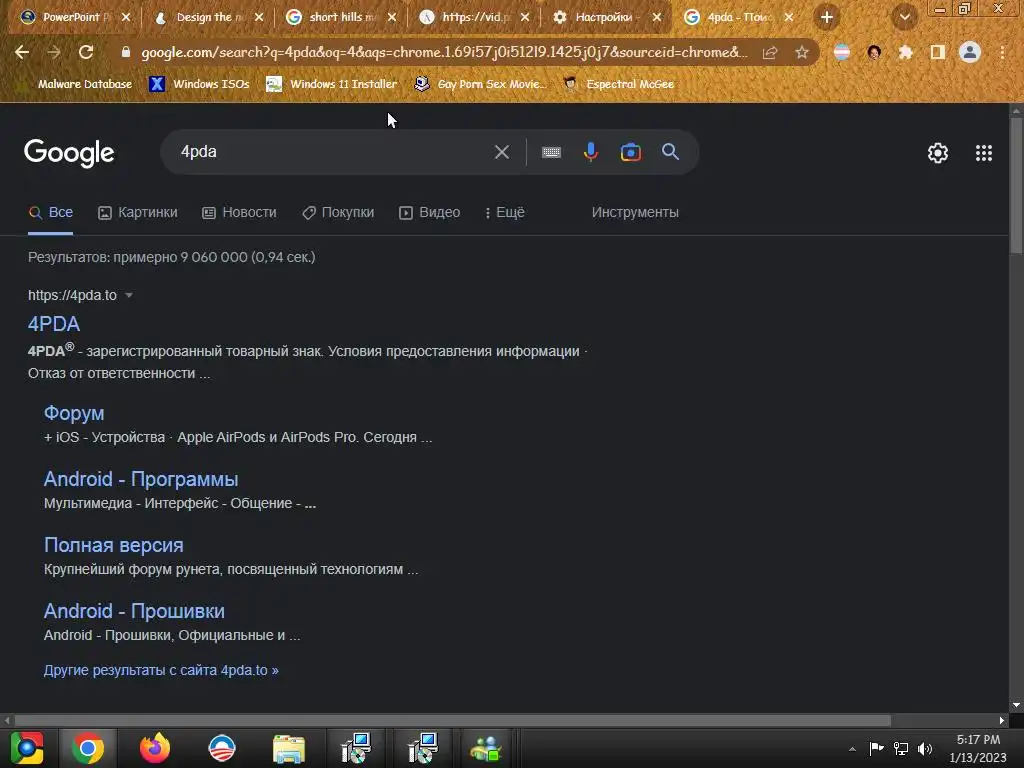
Task: Open the clock showing 5:17 PM
Action: 978,748
